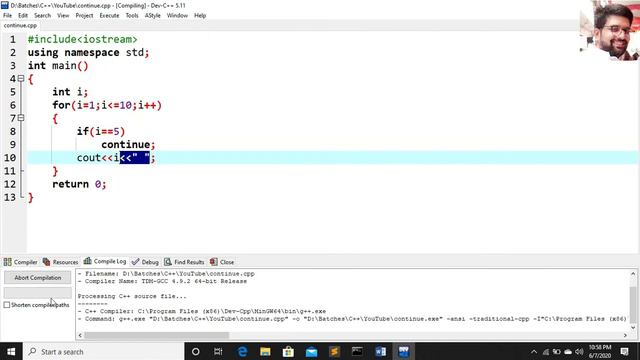Screen dimensions: 640x360
Task: Open the Search menu
Action: [x=42, y=16]
